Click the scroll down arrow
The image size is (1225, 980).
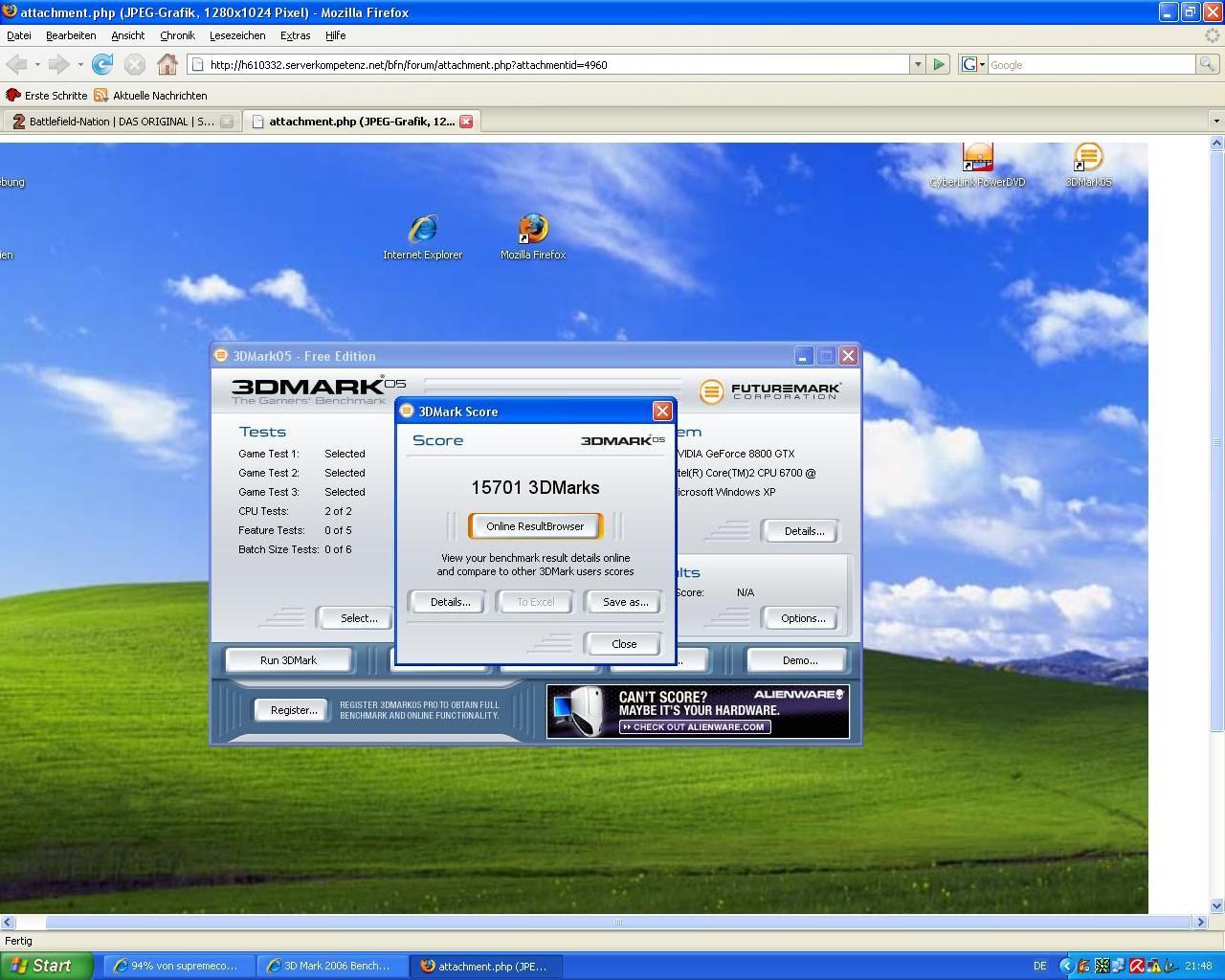pyautogui.click(x=1216, y=905)
